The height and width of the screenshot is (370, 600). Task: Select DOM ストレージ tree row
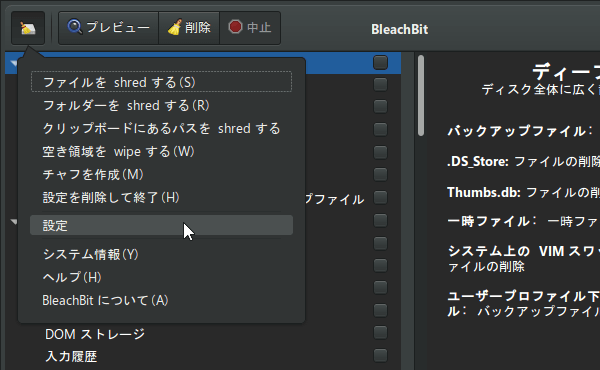[x=203, y=334]
